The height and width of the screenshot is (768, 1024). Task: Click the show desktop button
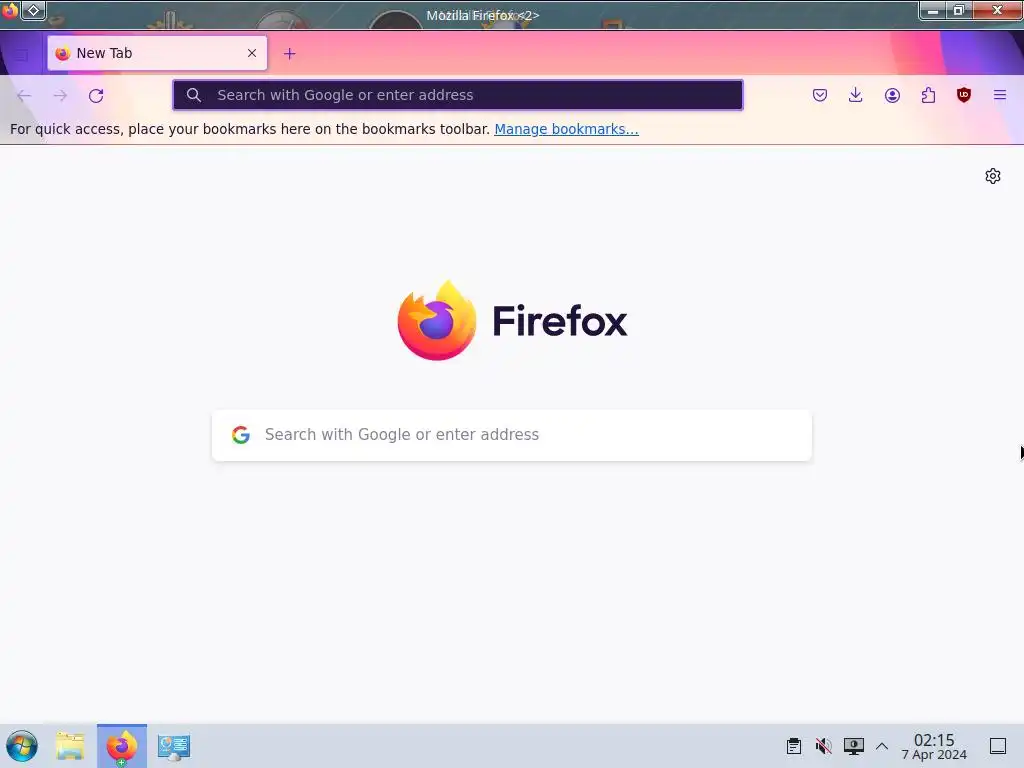point(998,746)
